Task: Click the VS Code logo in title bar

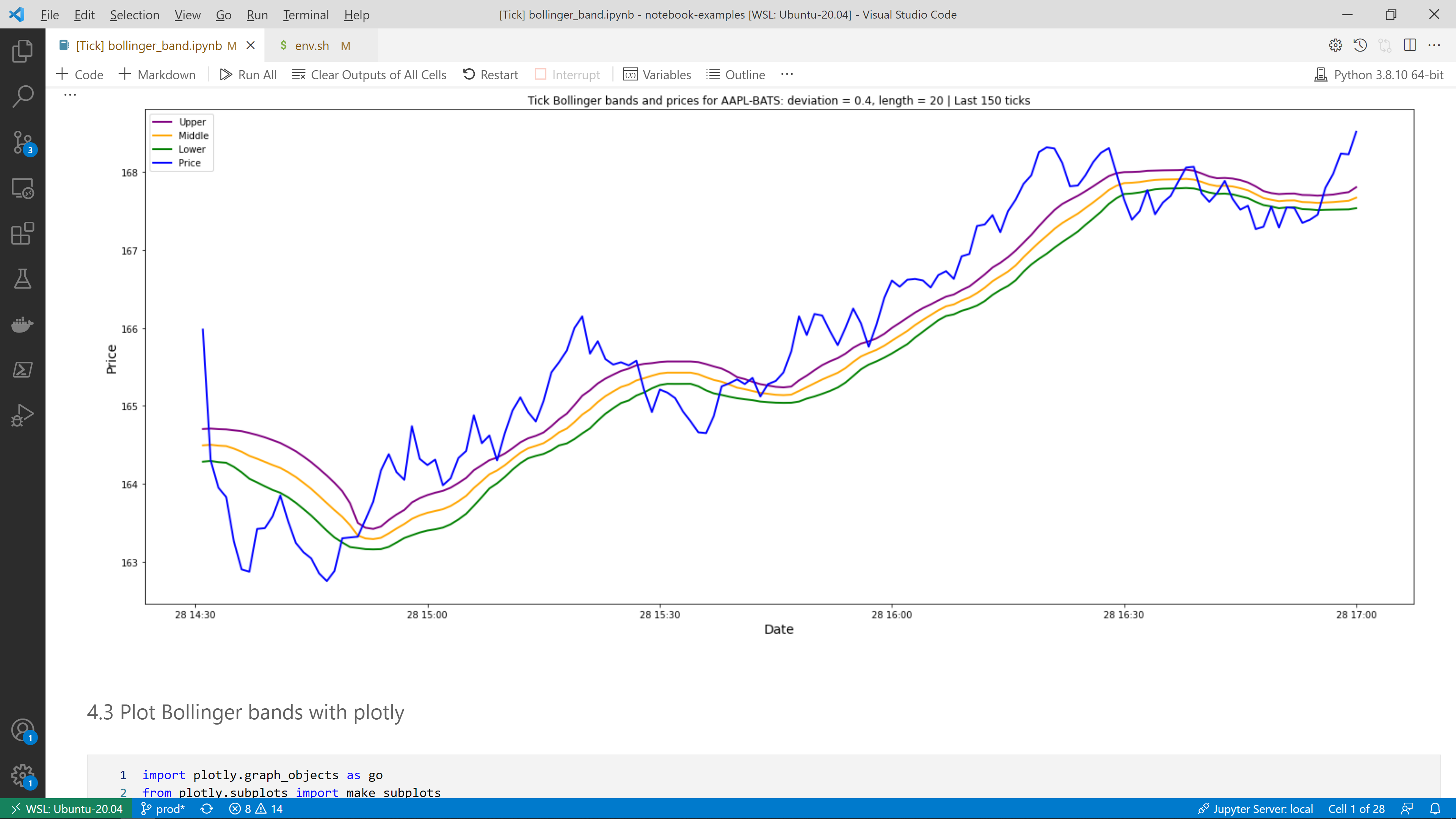Action: [x=17, y=15]
